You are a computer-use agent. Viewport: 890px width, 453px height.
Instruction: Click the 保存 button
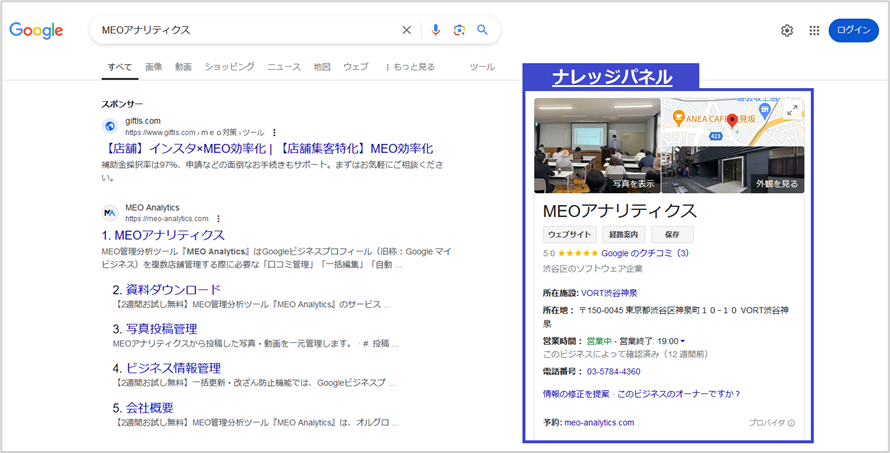coord(672,234)
